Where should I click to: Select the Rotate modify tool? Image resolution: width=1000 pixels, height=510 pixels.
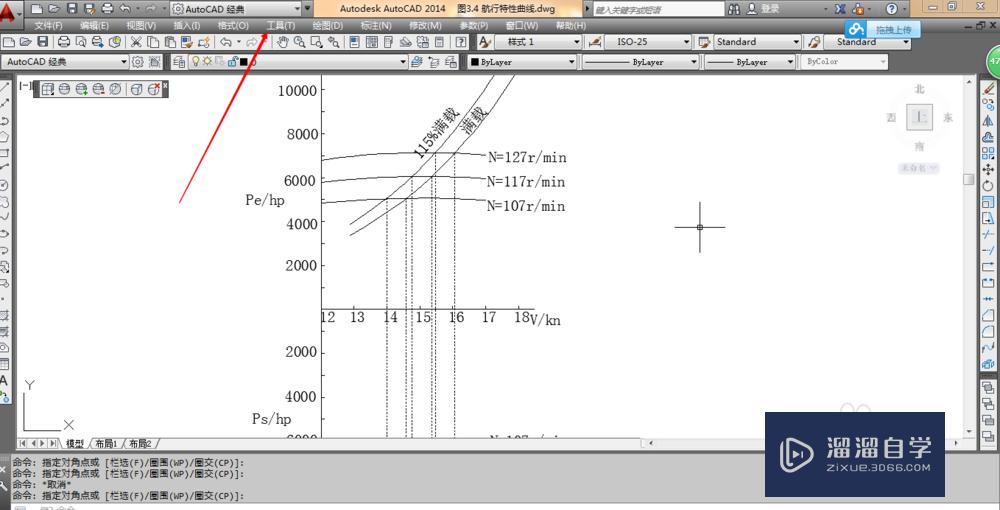[x=989, y=186]
